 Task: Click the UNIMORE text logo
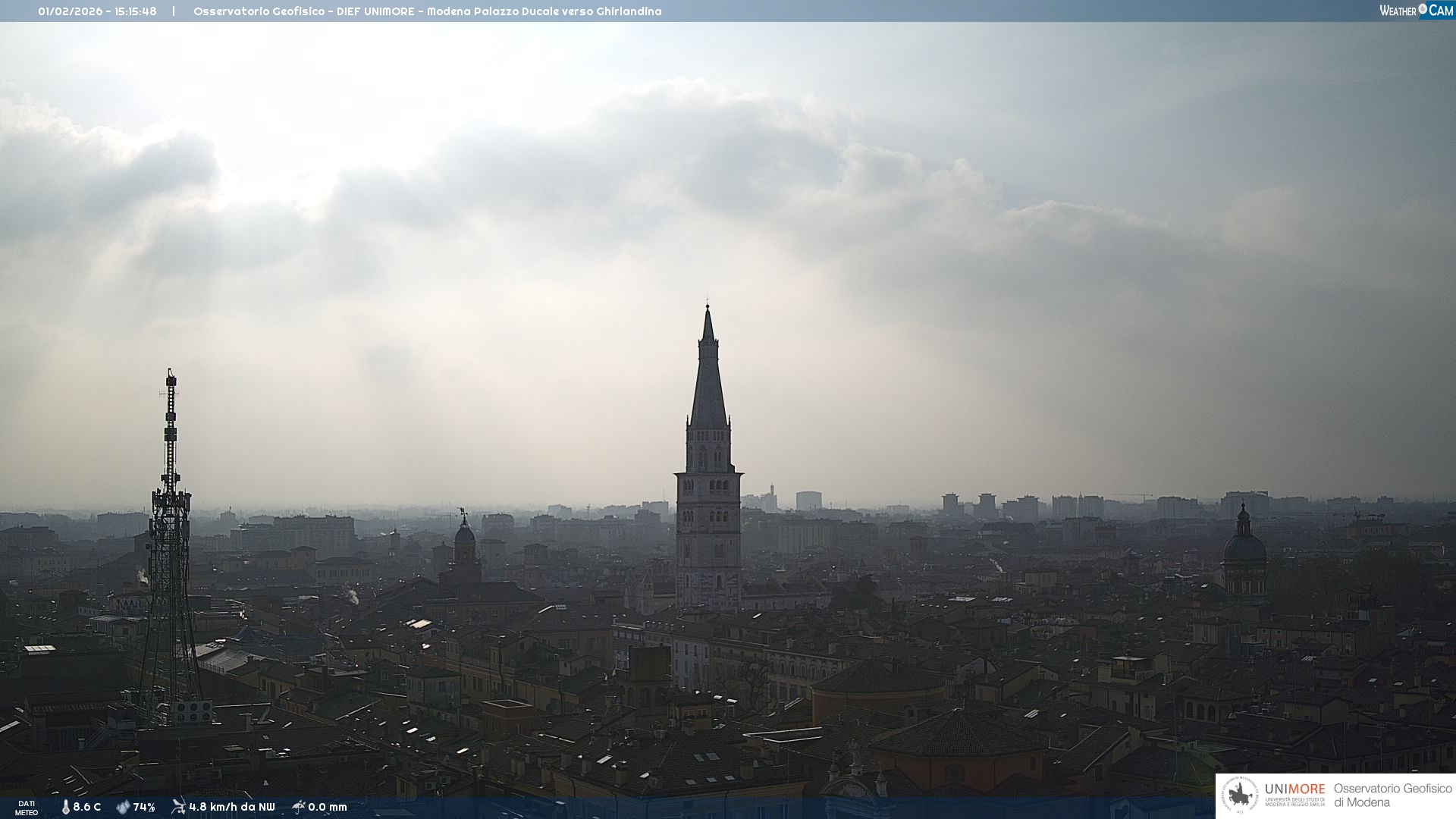[1294, 789]
